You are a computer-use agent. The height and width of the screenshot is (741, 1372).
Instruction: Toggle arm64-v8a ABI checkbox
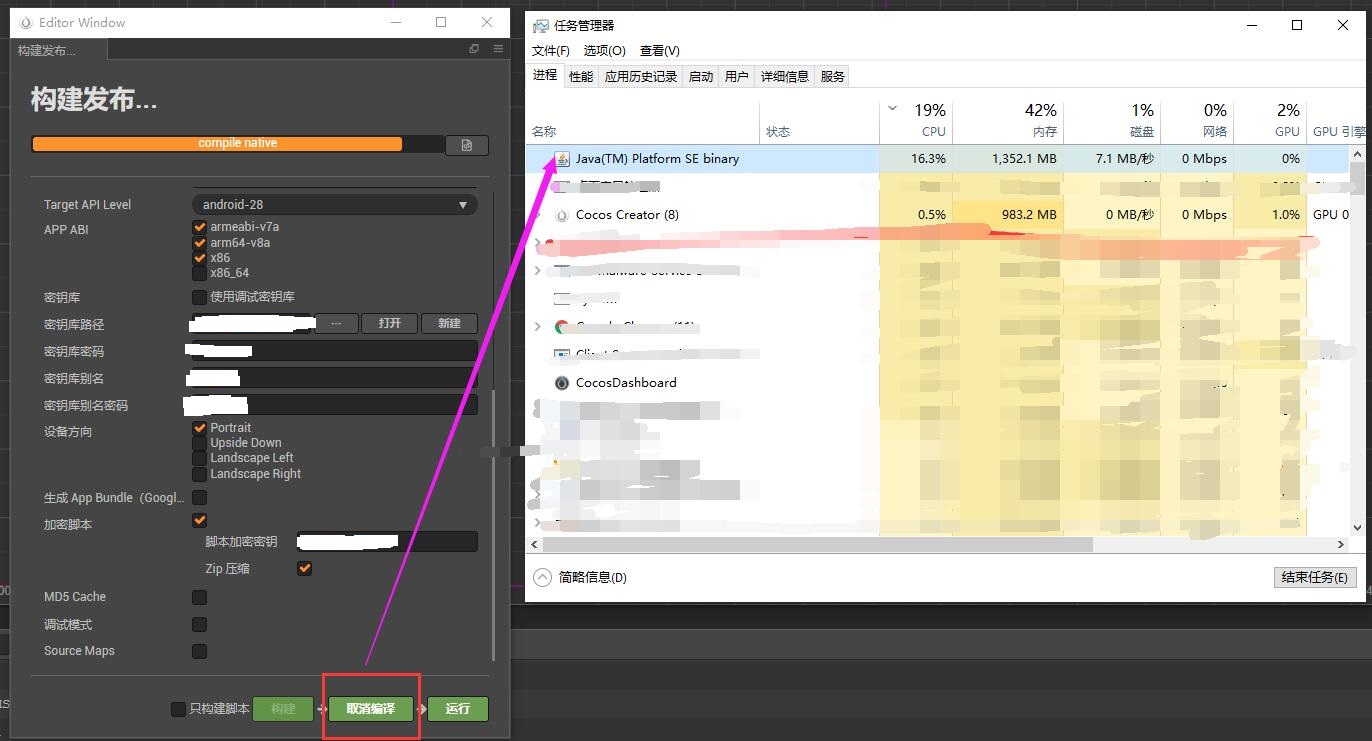(200, 243)
